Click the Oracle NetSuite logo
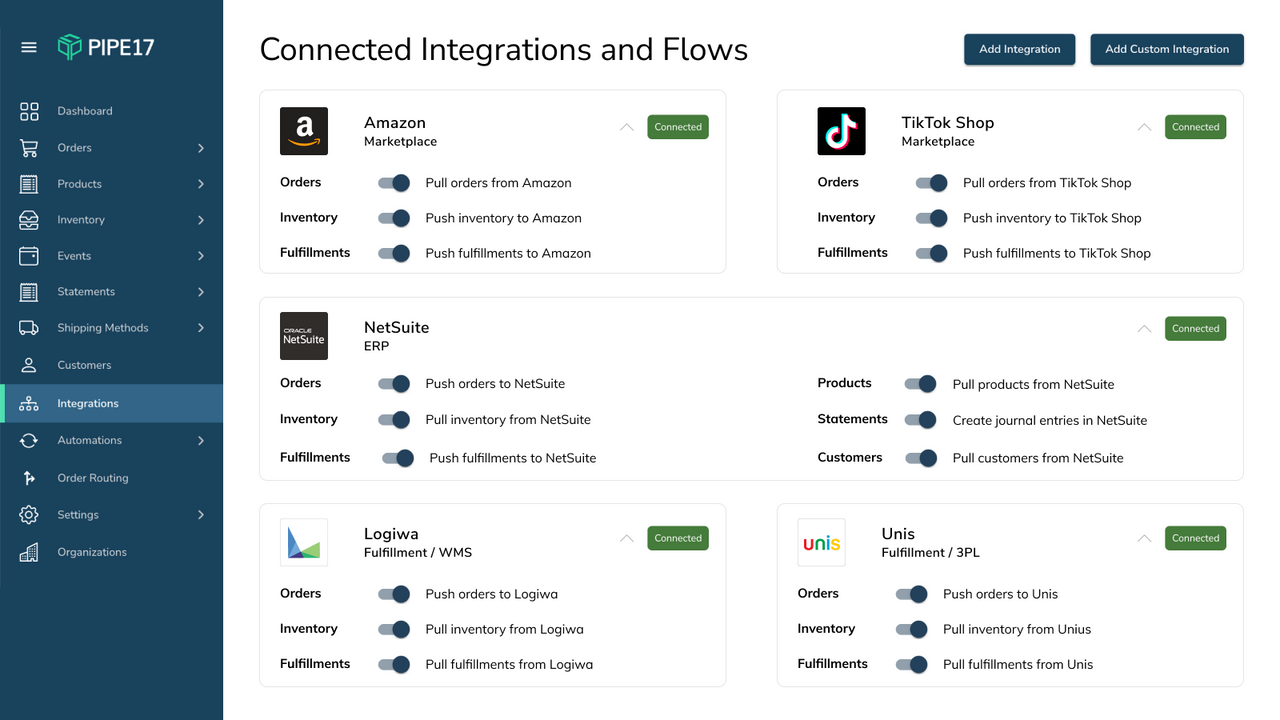The height and width of the screenshot is (720, 1280). click(304, 336)
